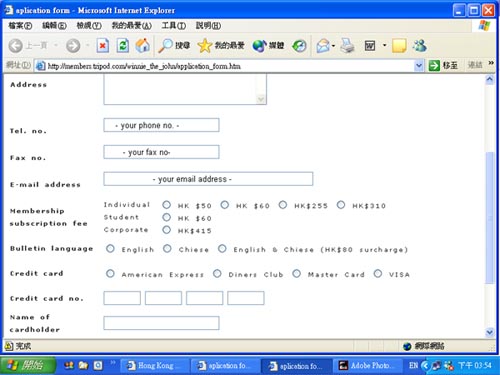Open the 檔案(F) menu
Image resolution: width=500 pixels, height=375 pixels.
pos(20,26)
